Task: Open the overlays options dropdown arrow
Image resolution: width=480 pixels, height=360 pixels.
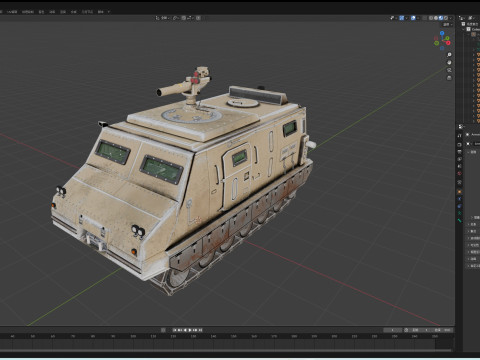Action: click(418, 18)
